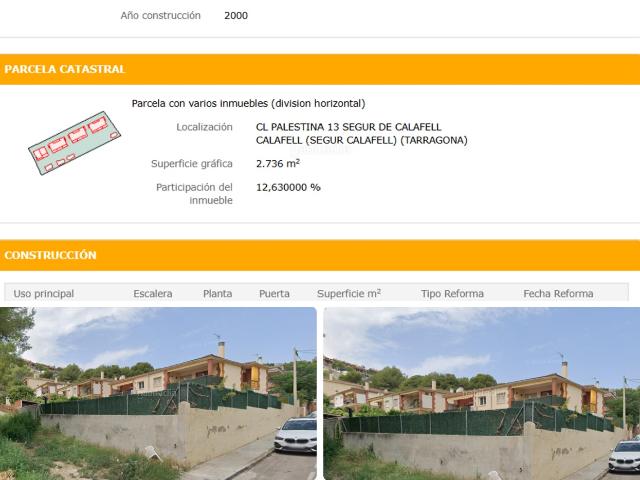The height and width of the screenshot is (480, 640).
Task: Select the Escalera column header
Action: click(x=153, y=293)
